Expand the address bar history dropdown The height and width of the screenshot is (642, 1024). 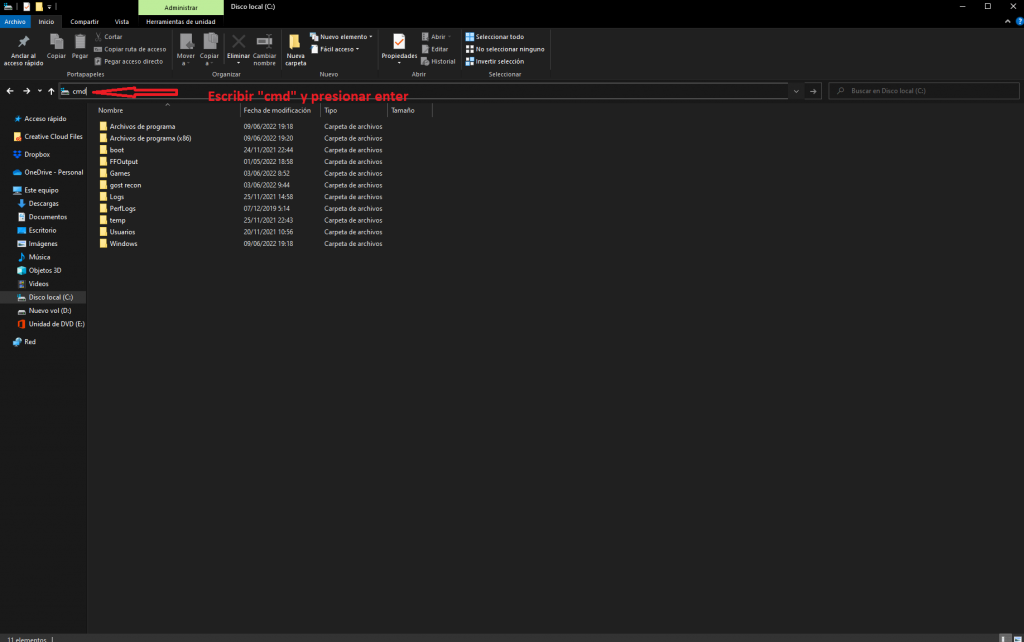tap(796, 91)
